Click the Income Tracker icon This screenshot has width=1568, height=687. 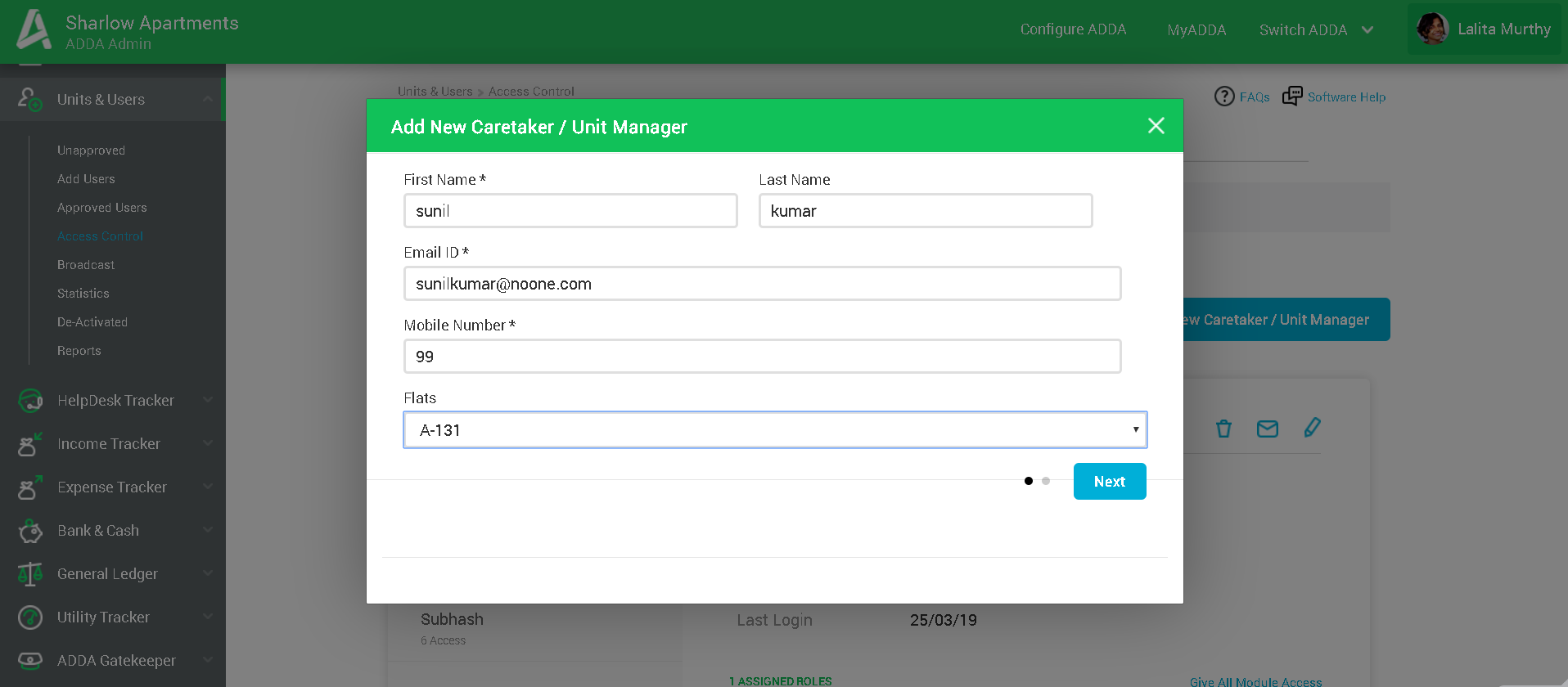pyautogui.click(x=30, y=444)
